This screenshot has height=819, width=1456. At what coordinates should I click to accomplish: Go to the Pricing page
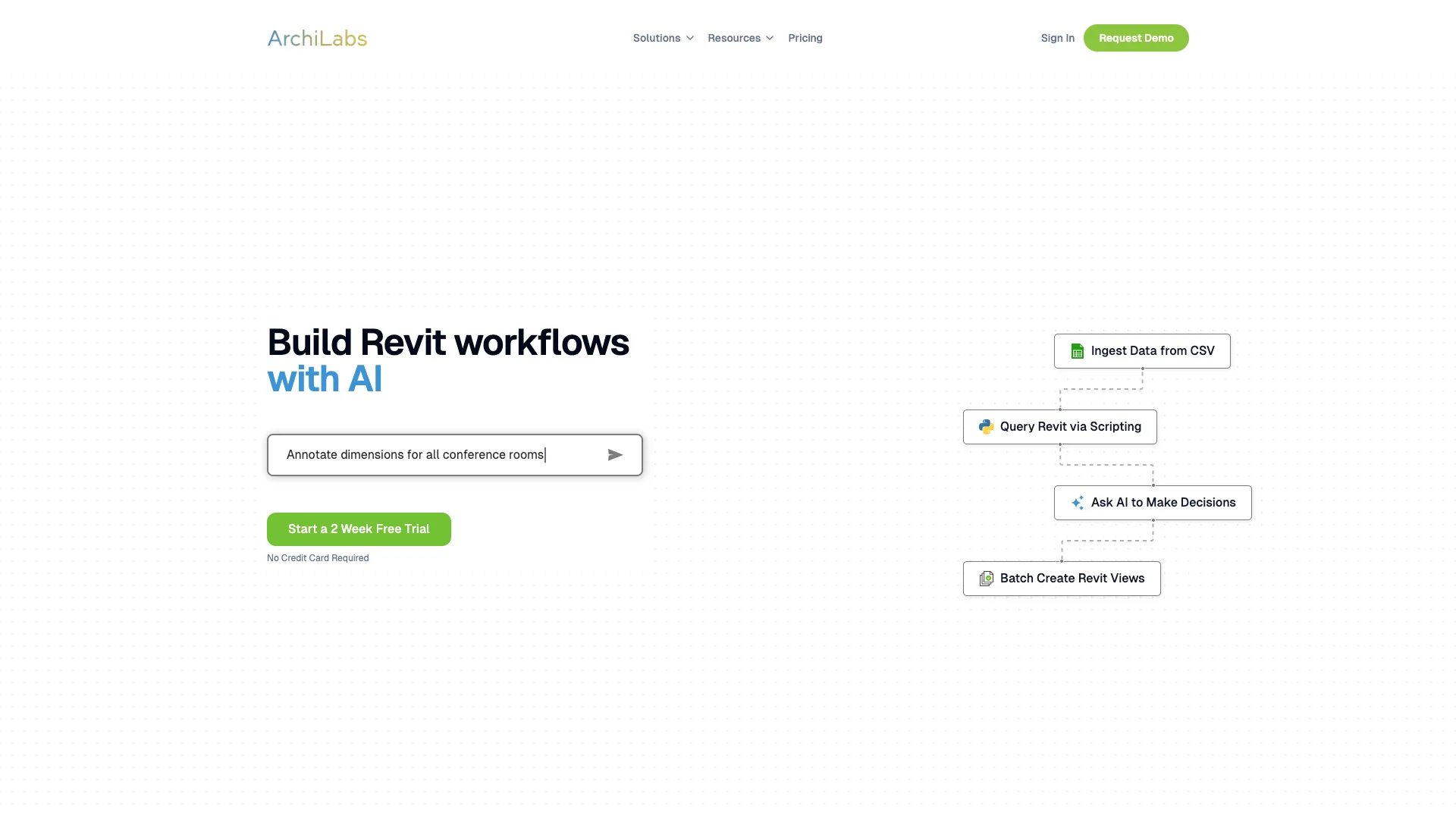point(805,38)
